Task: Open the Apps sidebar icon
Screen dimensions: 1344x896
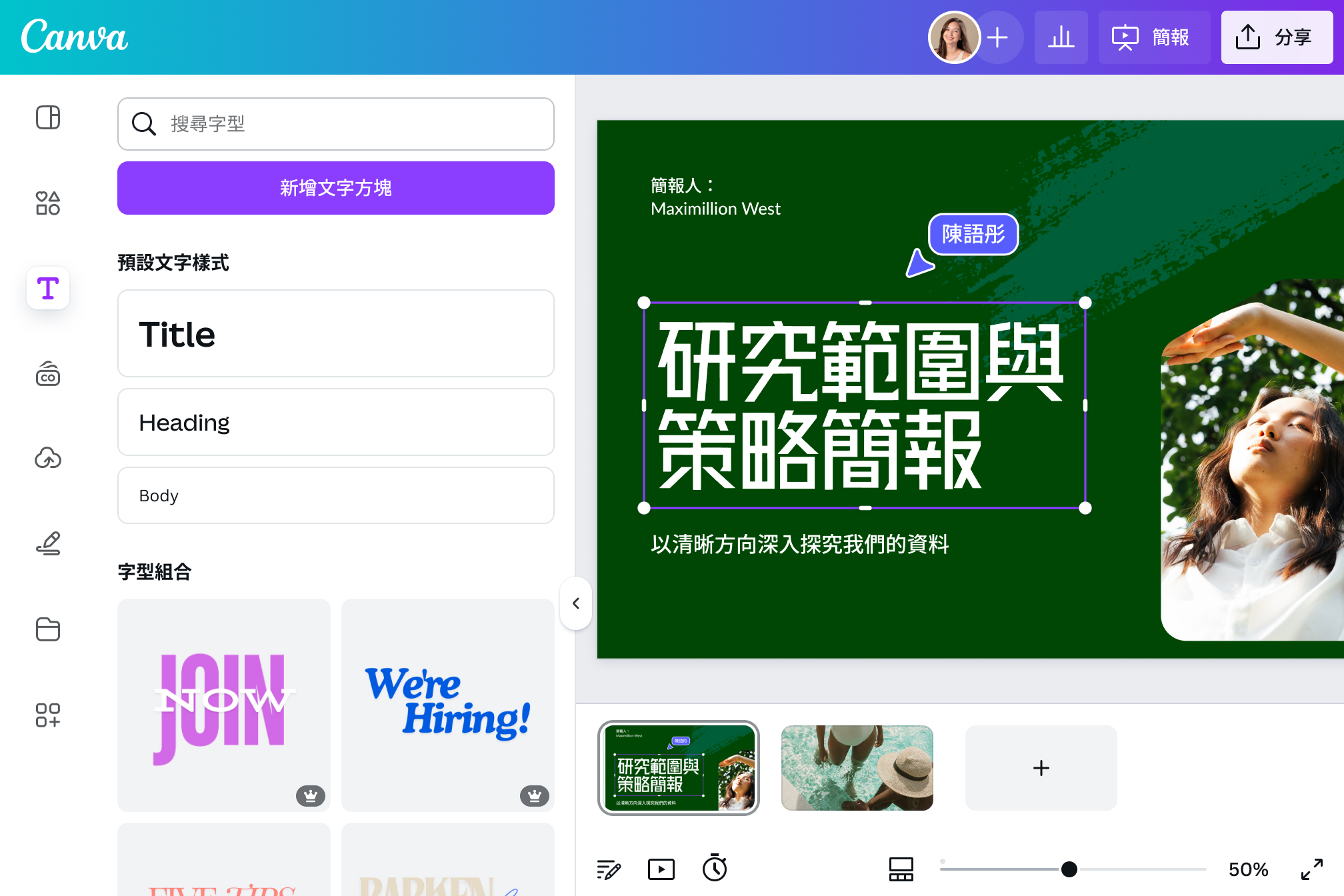Action: coord(48,715)
